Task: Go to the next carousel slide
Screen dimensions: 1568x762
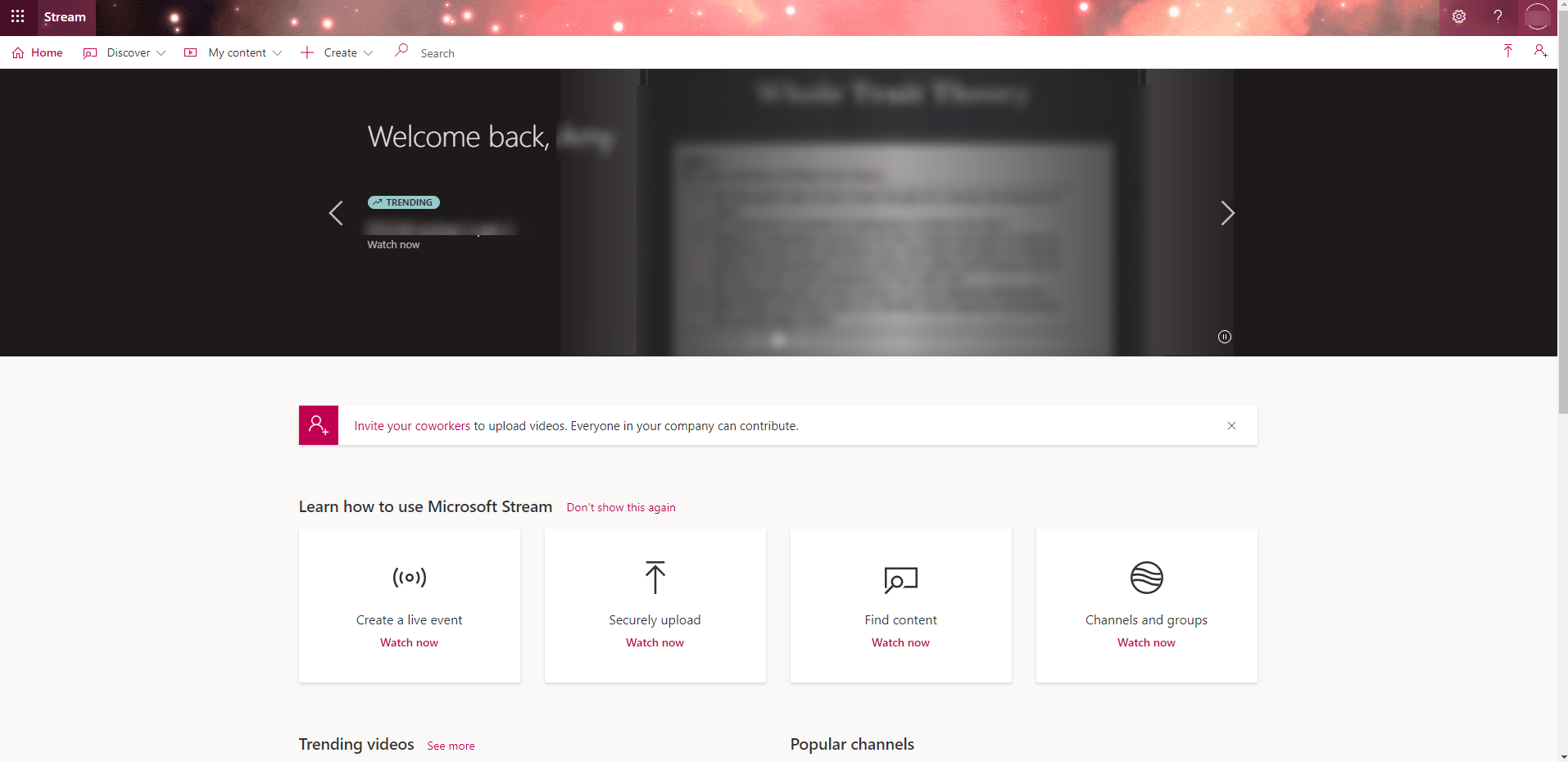Action: pos(1227,213)
